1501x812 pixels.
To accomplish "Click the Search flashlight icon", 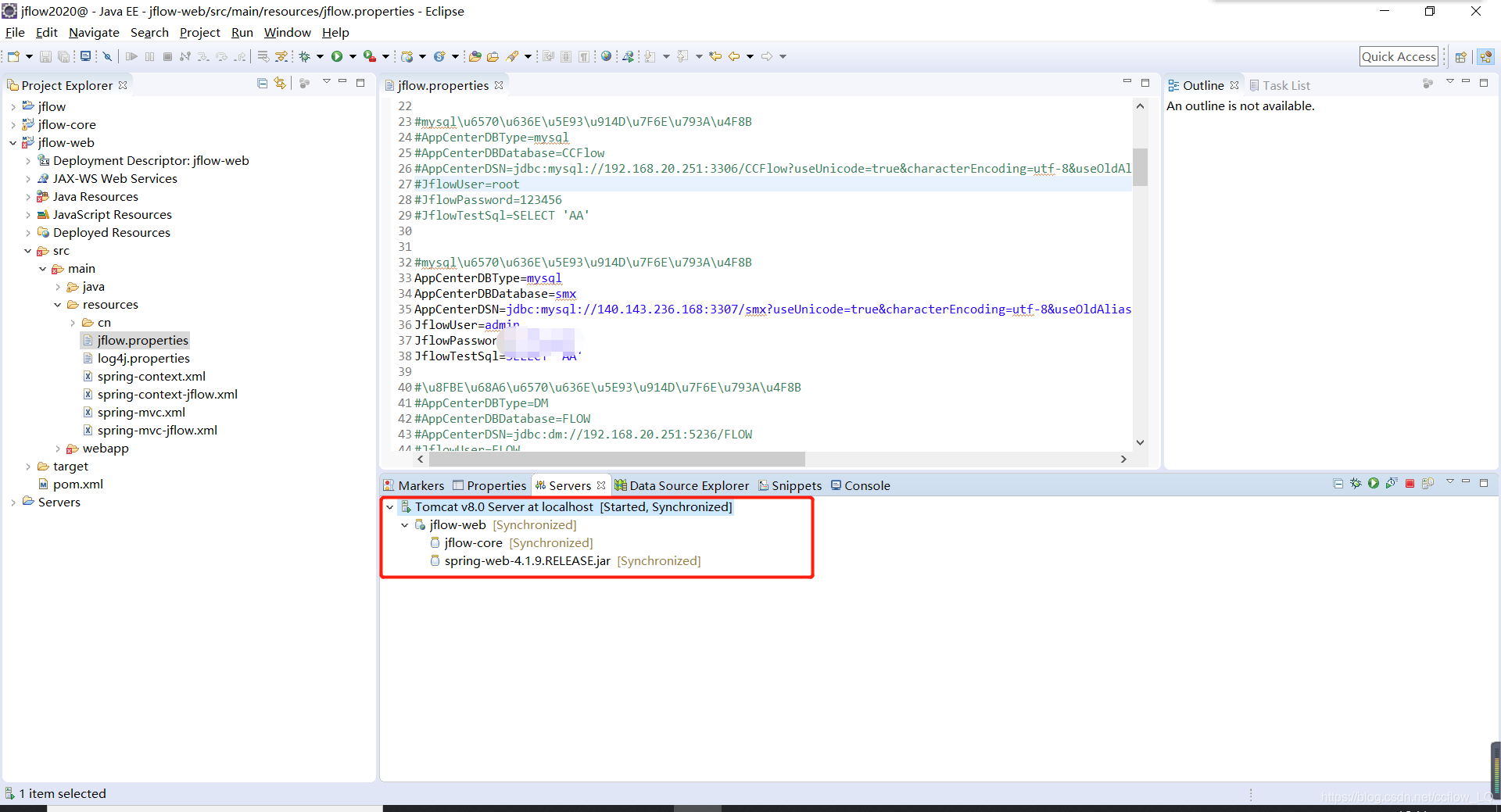I will (512, 56).
